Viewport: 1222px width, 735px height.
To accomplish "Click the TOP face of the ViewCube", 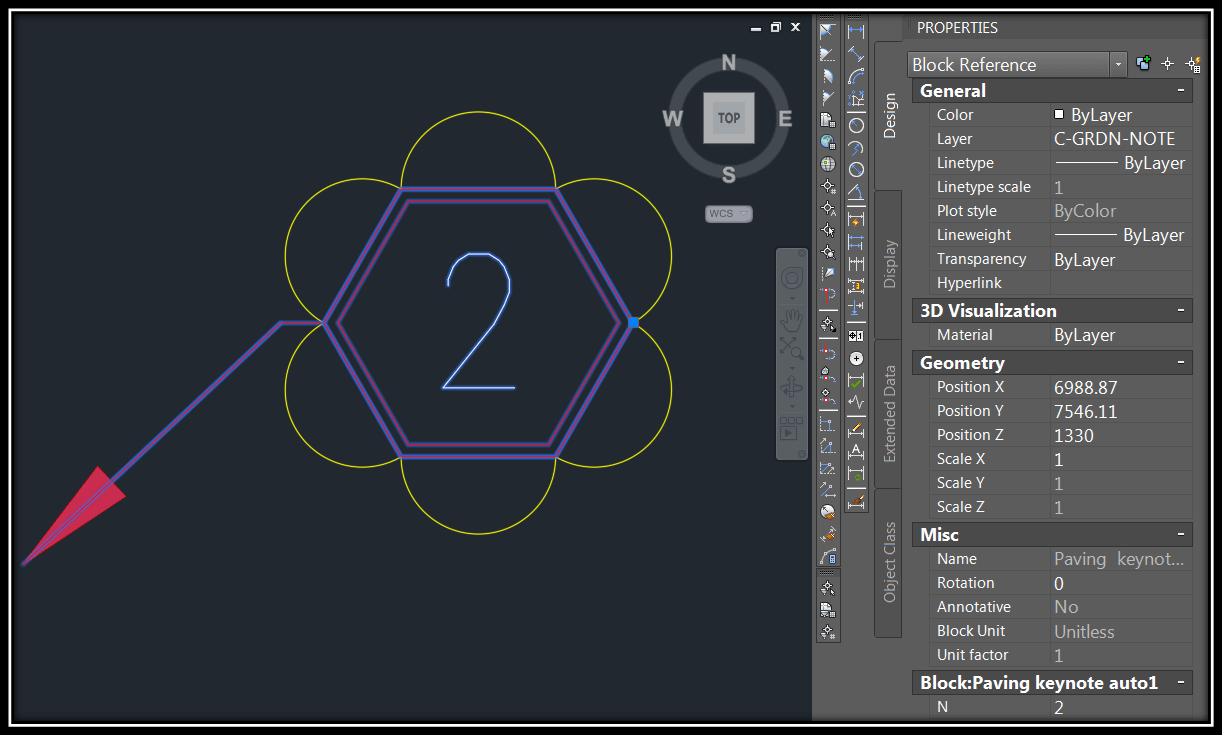I will pos(729,118).
